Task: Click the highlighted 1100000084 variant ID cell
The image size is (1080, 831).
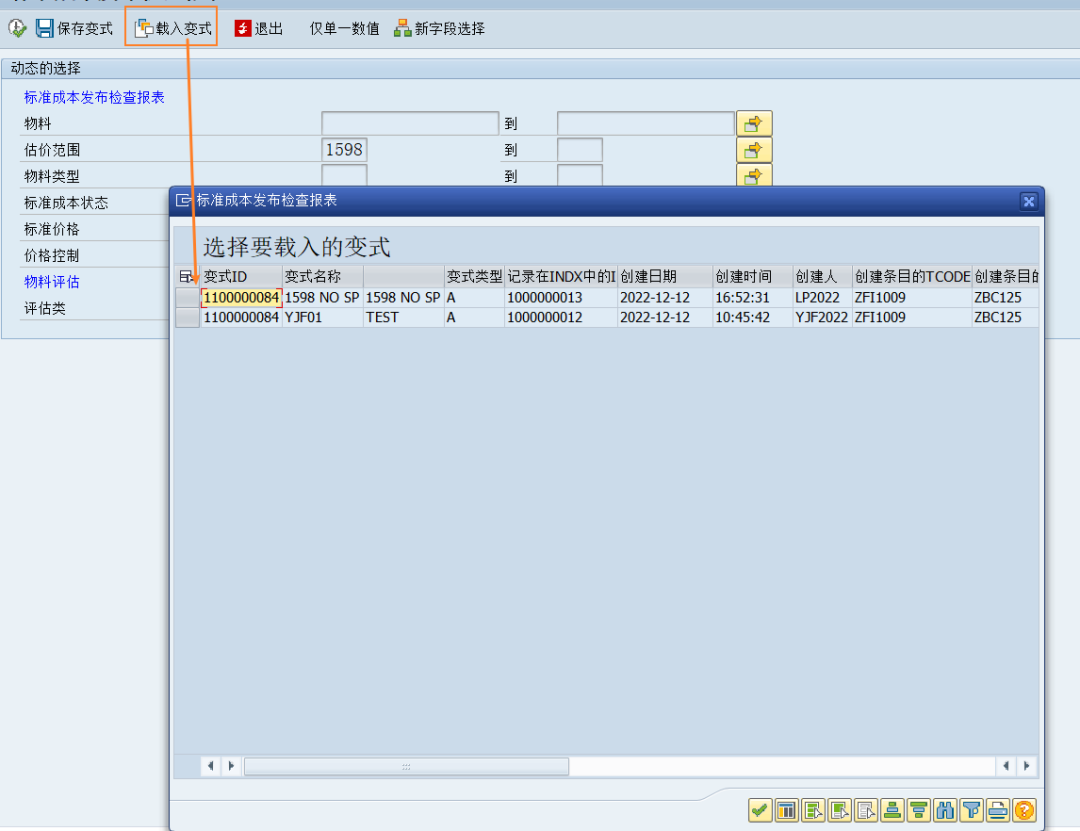Action: coord(241,298)
